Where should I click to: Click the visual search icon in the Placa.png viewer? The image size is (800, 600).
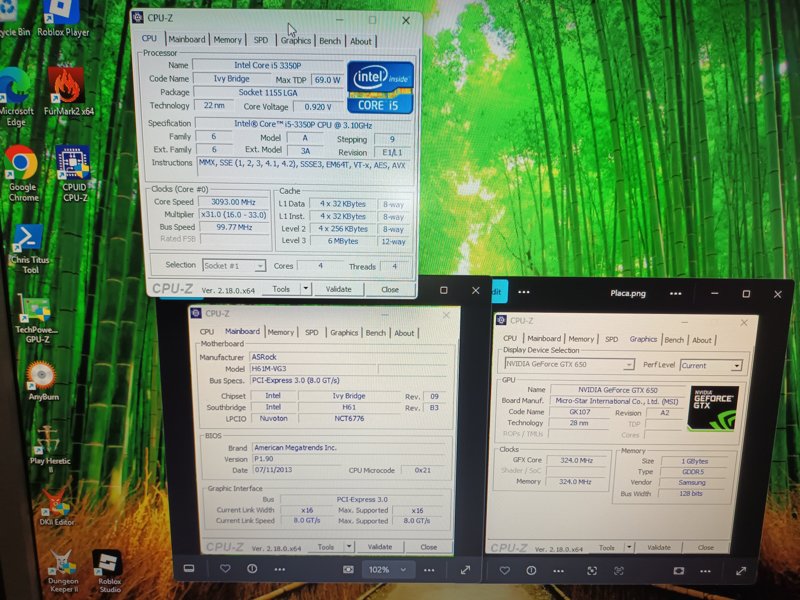click(x=592, y=571)
